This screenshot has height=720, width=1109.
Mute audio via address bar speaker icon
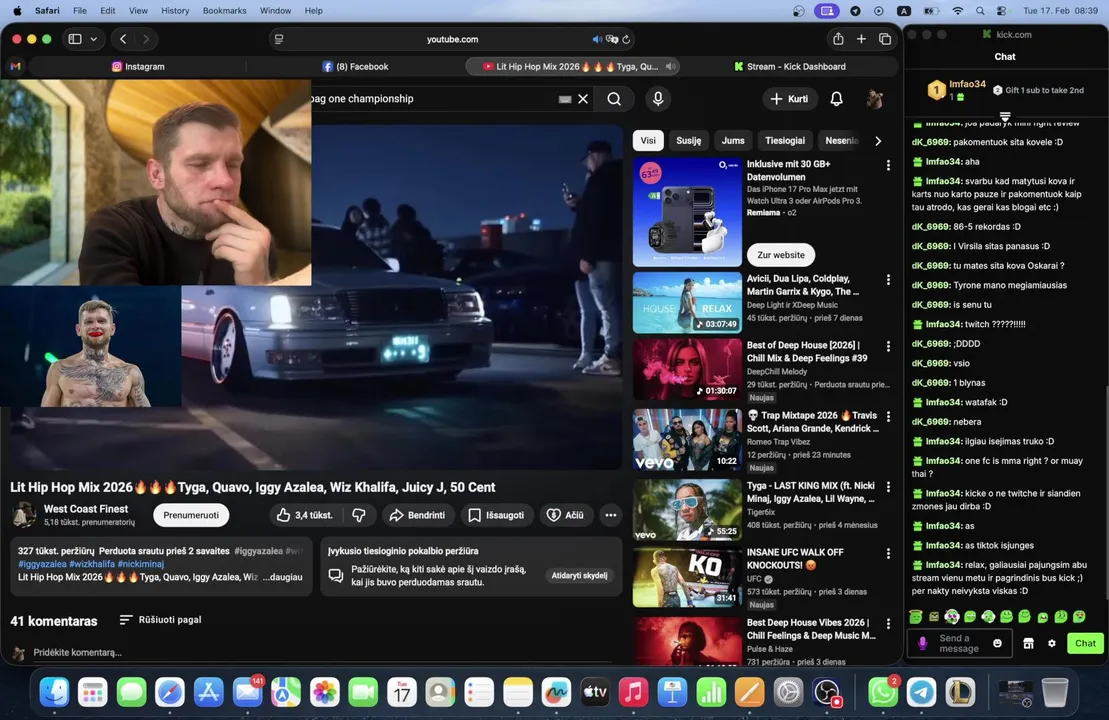(597, 40)
